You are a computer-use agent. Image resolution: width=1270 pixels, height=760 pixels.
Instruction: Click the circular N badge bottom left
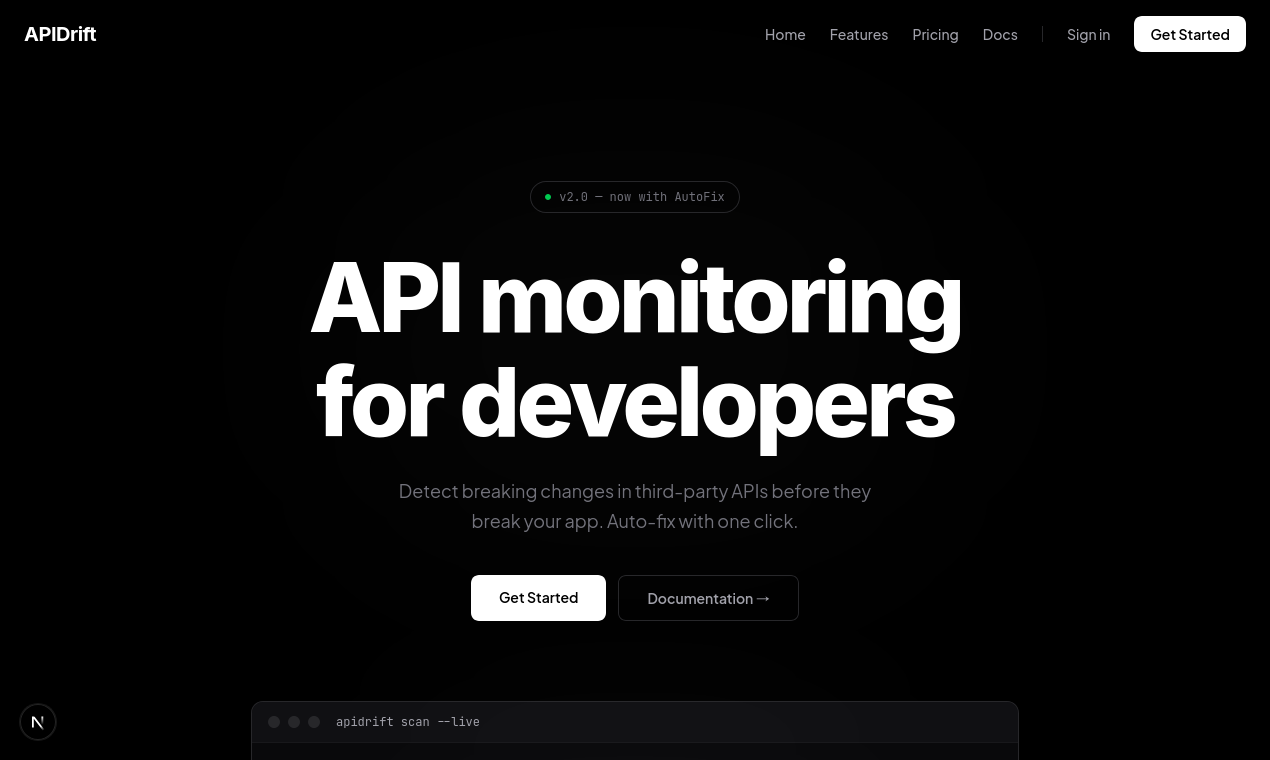click(38, 722)
